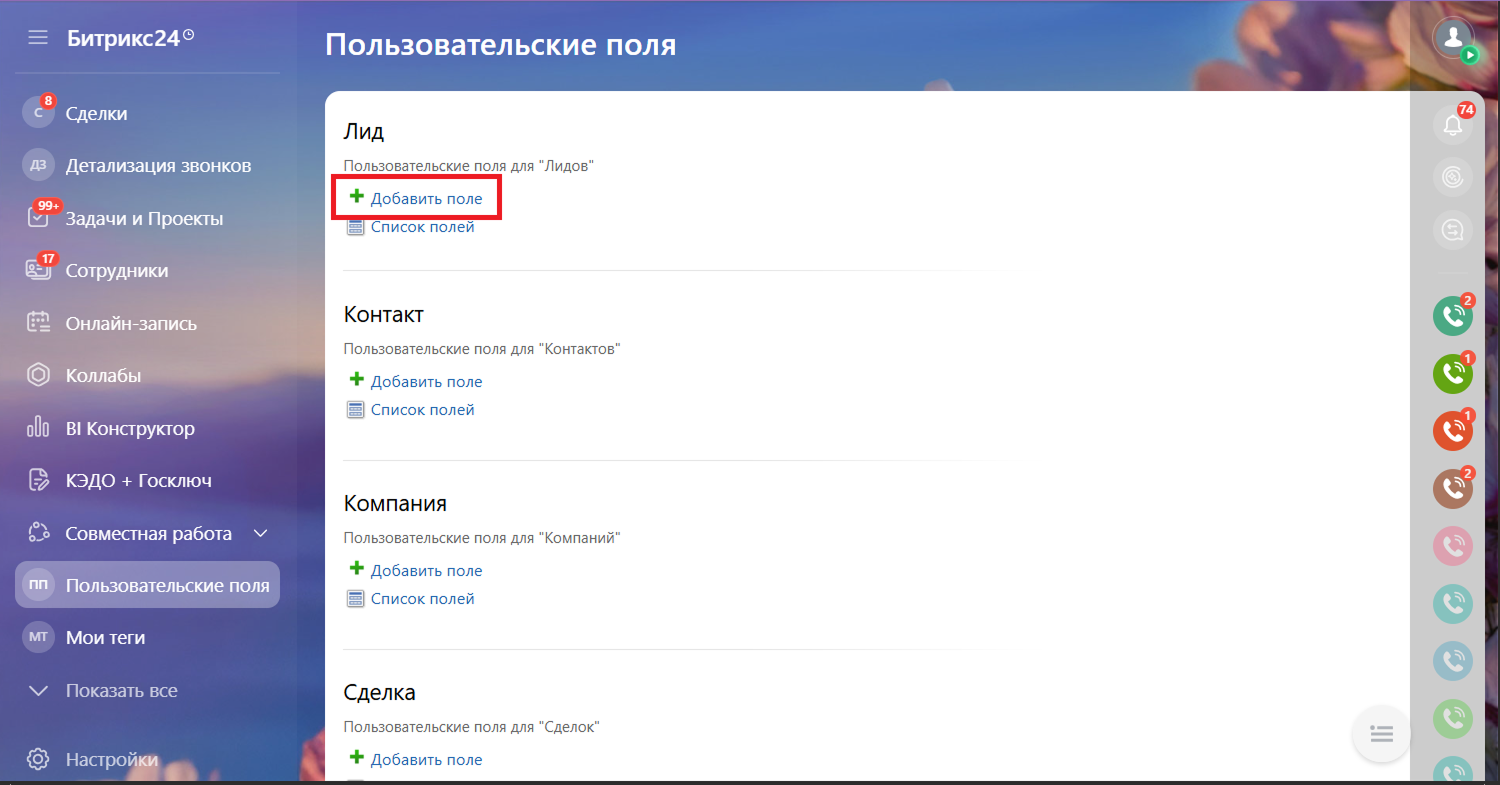The height and width of the screenshot is (785, 1500).
Task: Select Мои теги in sidebar
Action: tap(105, 637)
